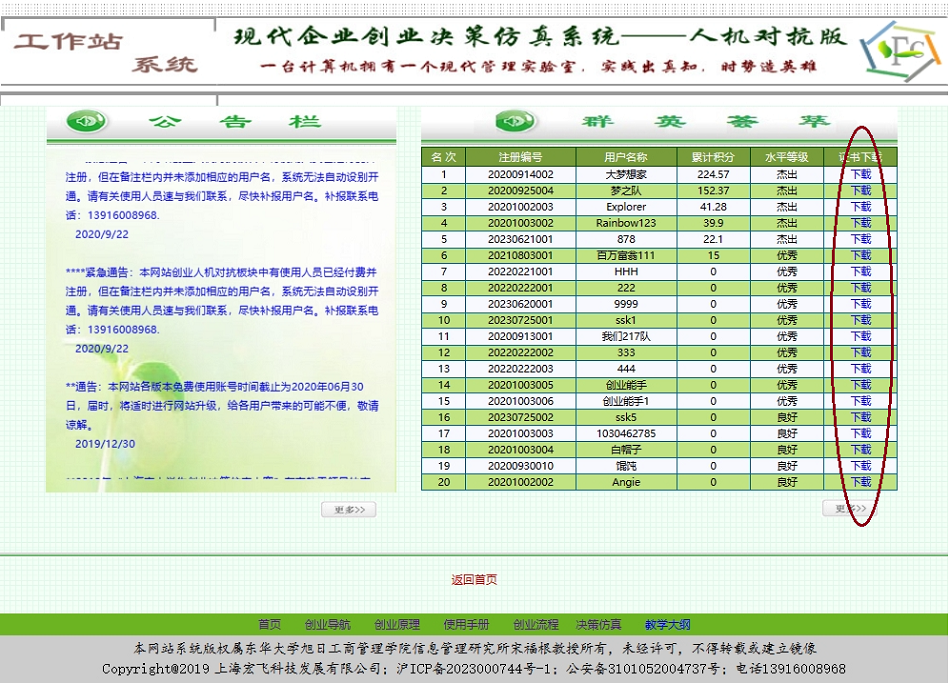Go to 首页 in the bottom navigation
This screenshot has width=950, height=683.
coord(270,624)
